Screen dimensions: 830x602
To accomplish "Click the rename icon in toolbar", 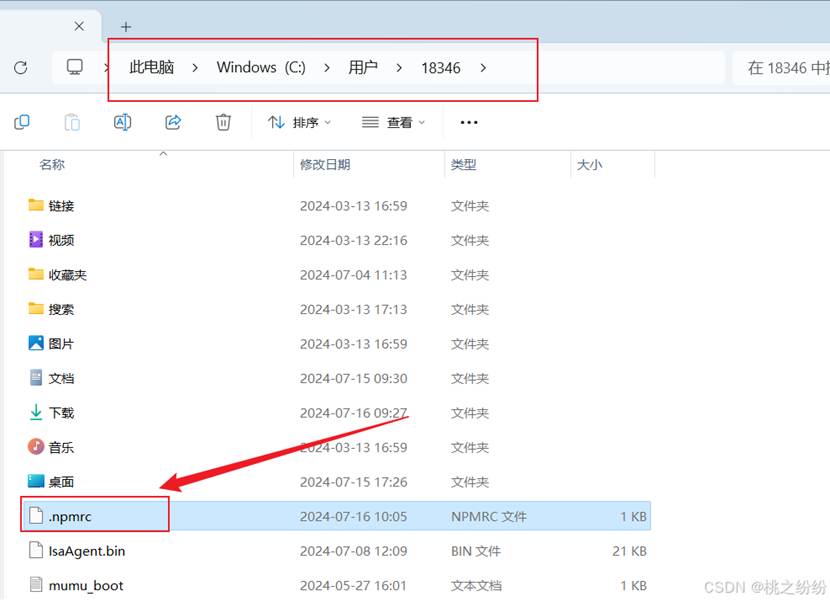I will pyautogui.click(x=122, y=122).
